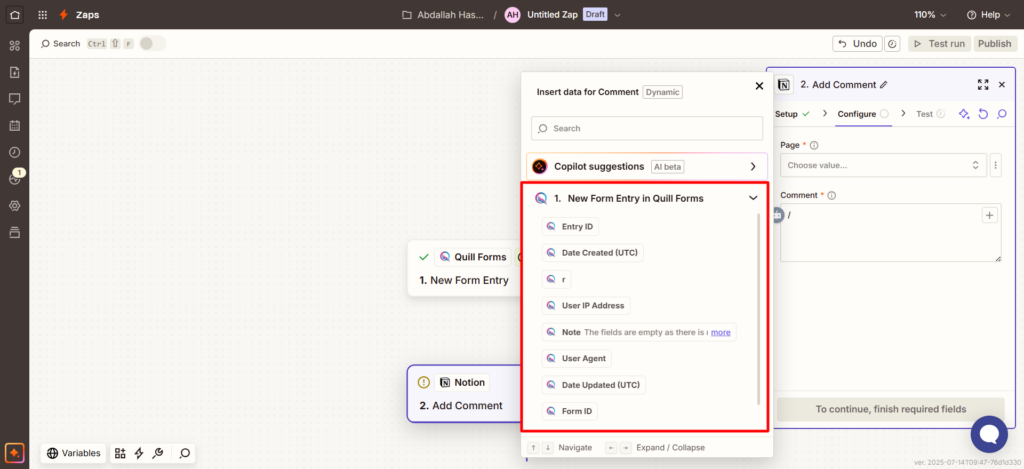Open the Zapier home icon
The image size is (1024, 469).
tap(14, 14)
